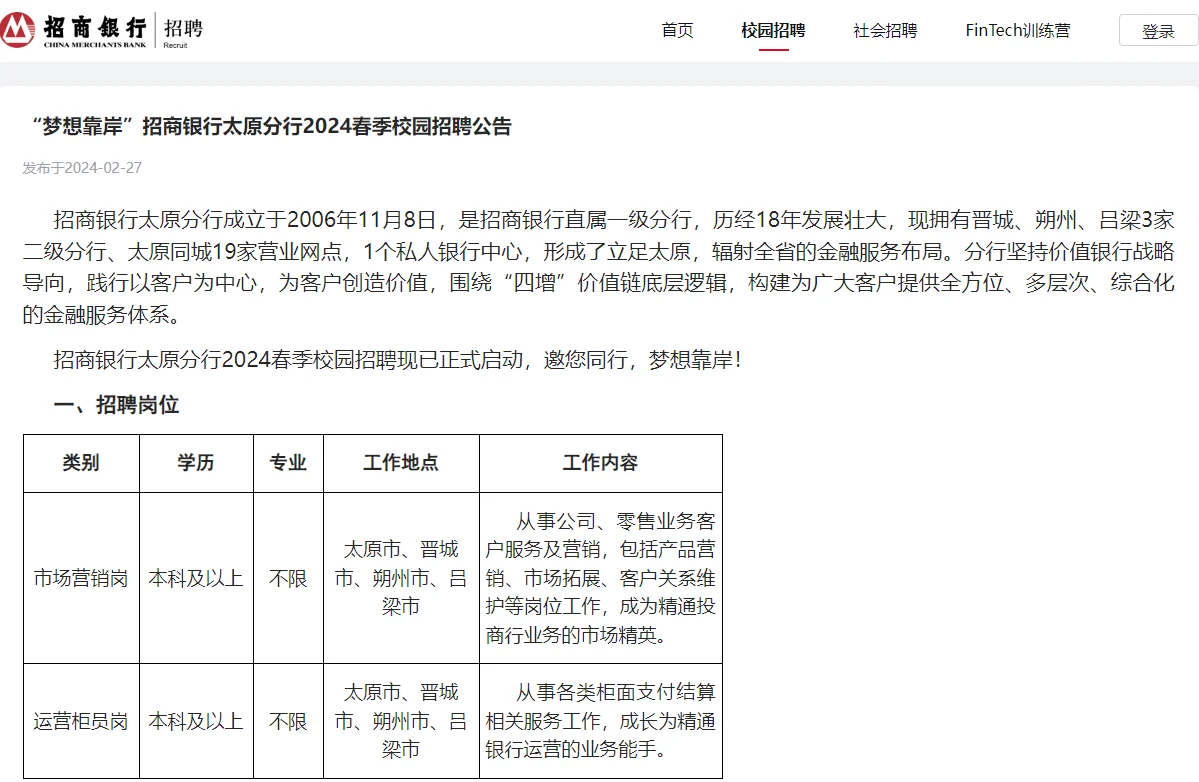Click the 工作内容 table header
The height and width of the screenshot is (782, 1199).
pyautogui.click(x=600, y=463)
